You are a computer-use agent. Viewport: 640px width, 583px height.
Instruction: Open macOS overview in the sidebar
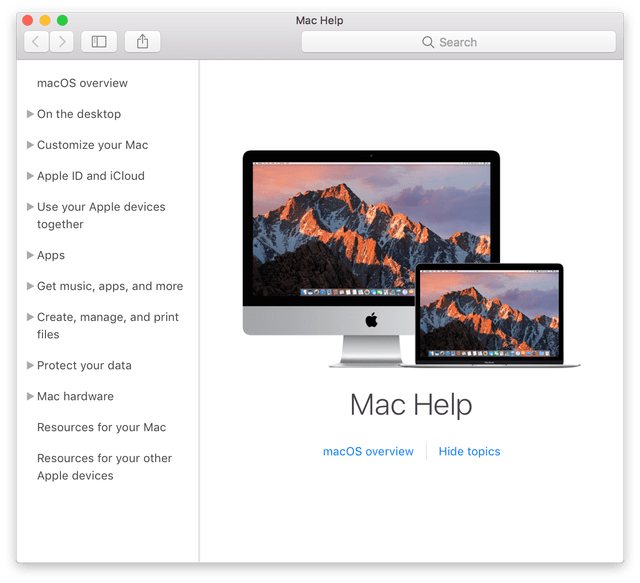(x=82, y=83)
